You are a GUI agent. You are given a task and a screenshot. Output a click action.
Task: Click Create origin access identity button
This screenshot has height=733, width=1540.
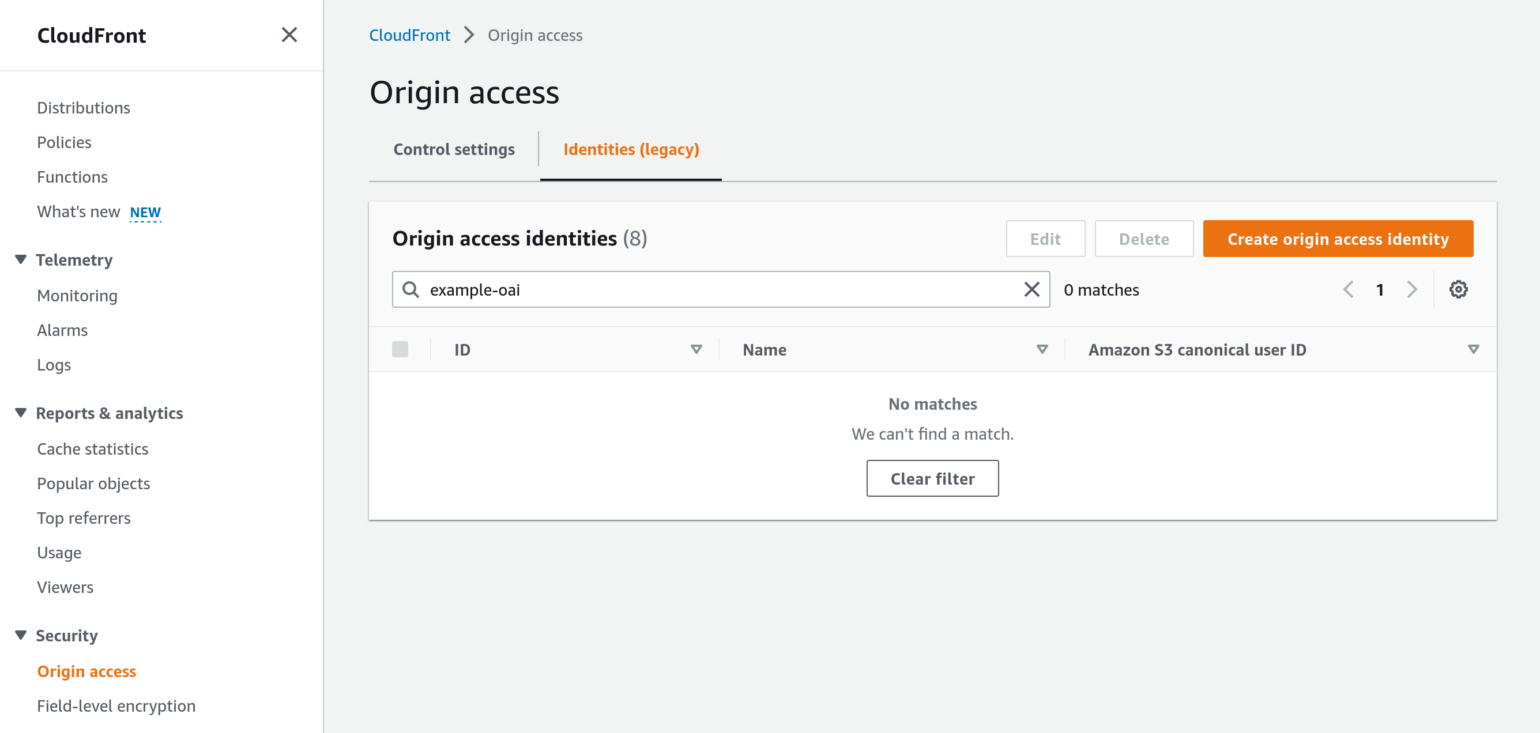1338,239
